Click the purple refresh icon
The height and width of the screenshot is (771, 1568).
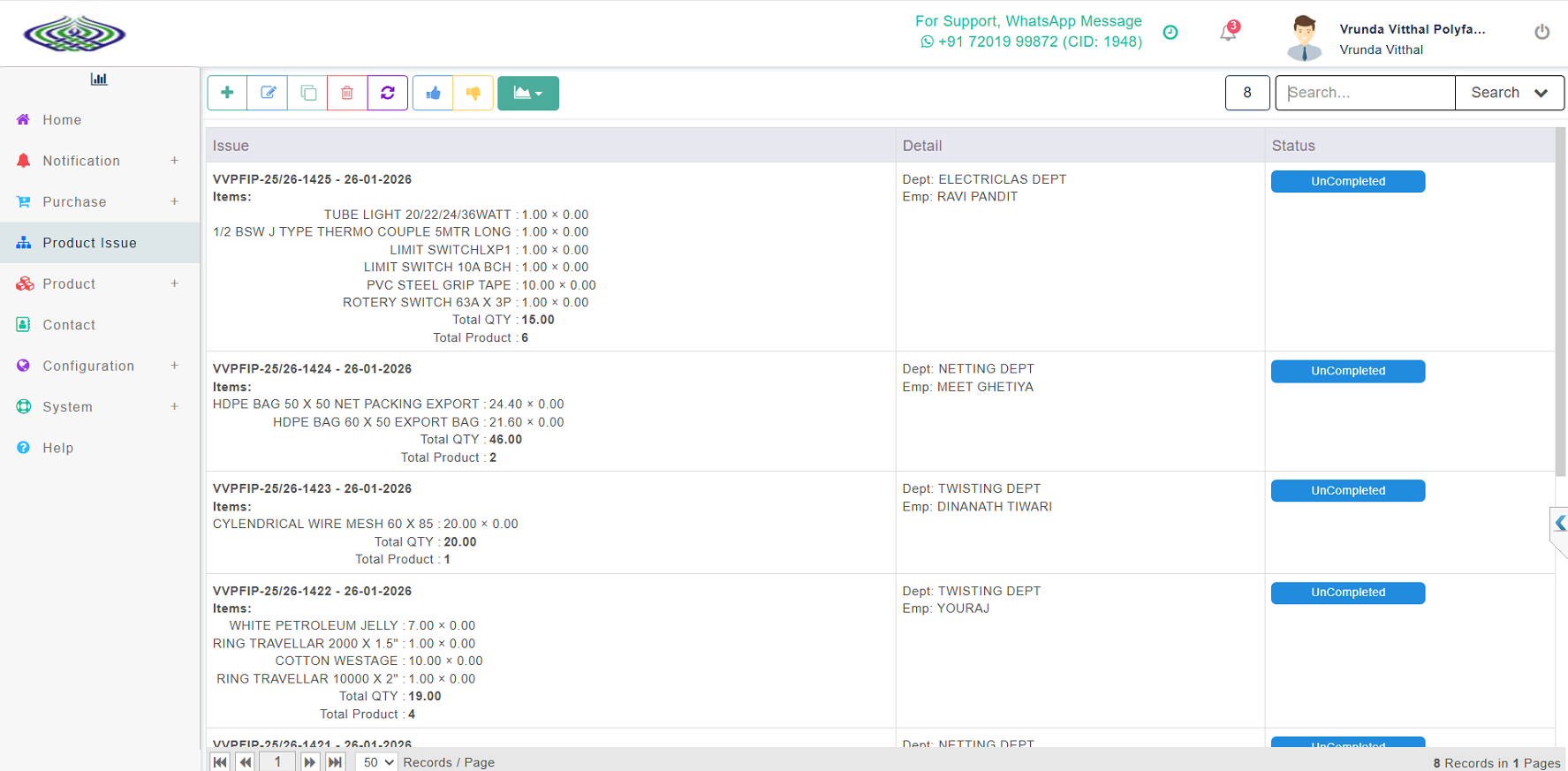[x=388, y=93]
